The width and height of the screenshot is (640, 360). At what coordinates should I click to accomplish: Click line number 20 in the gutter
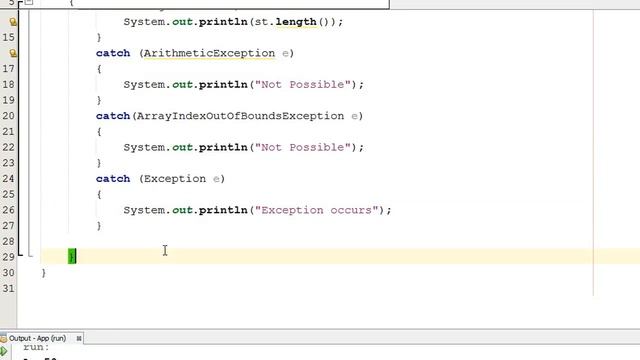tap(8, 116)
